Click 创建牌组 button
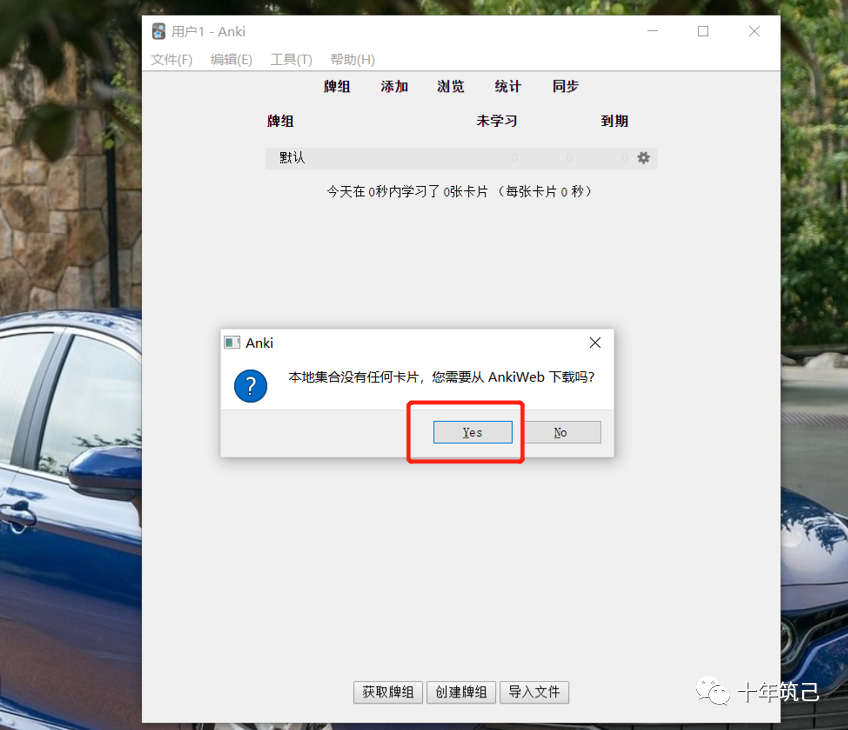The image size is (848, 730). pos(461,692)
